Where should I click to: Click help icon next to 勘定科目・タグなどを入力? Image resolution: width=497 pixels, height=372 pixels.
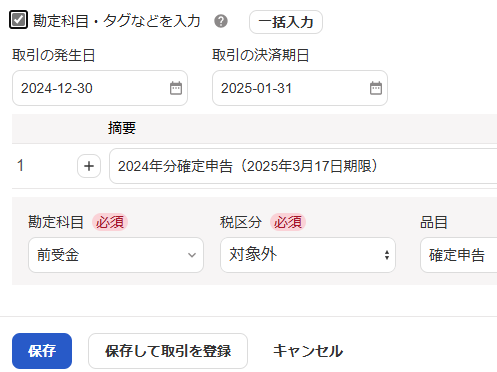pos(221,22)
